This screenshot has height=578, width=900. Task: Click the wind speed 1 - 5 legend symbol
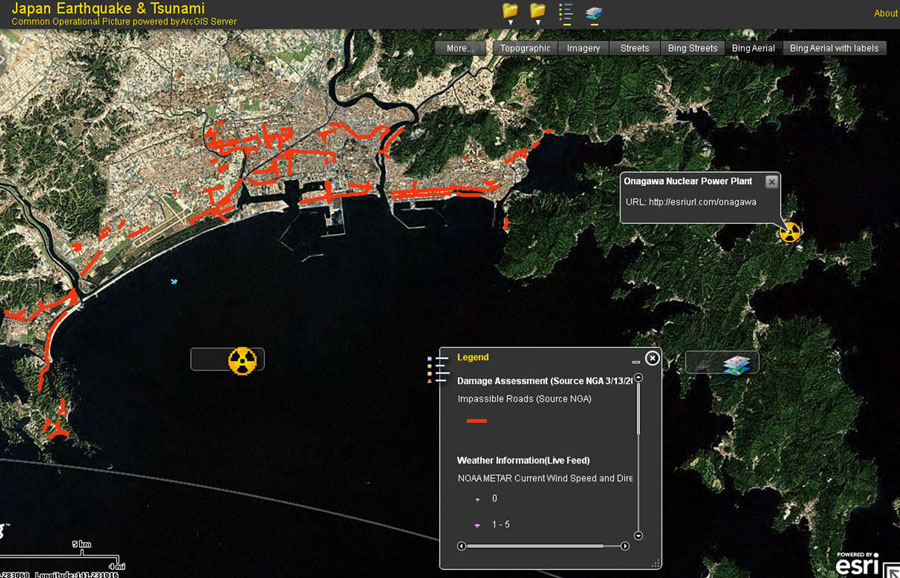click(x=478, y=525)
